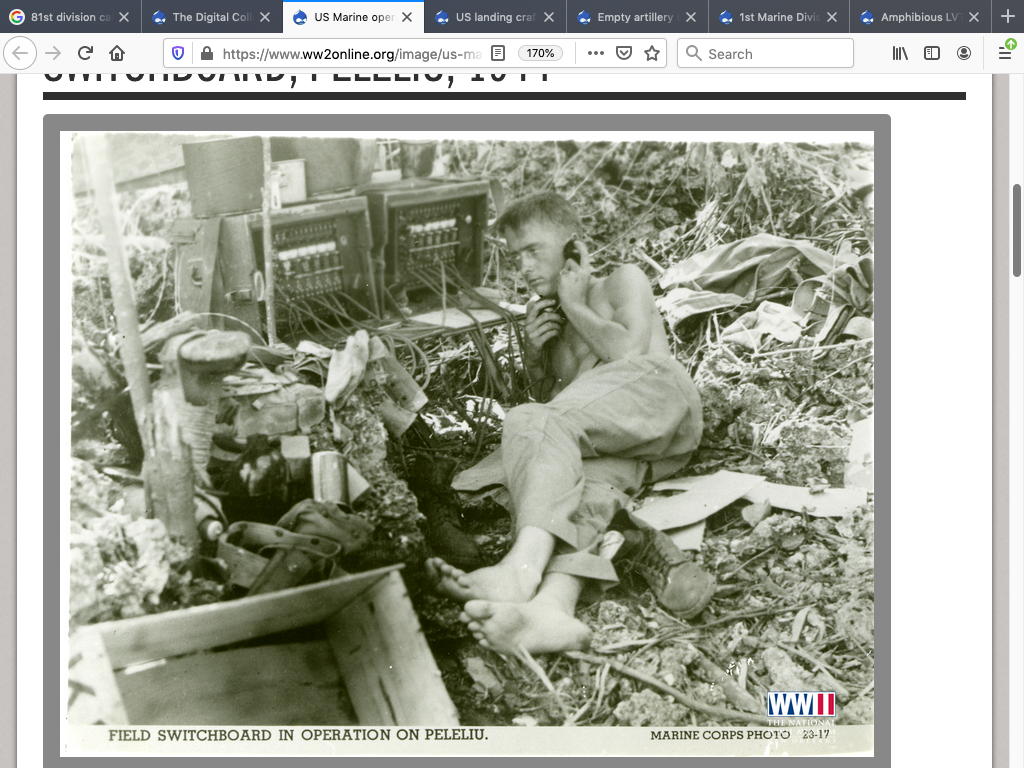The height and width of the screenshot is (768, 1024).
Task: Open the Firefox account icon
Action: [x=963, y=54]
